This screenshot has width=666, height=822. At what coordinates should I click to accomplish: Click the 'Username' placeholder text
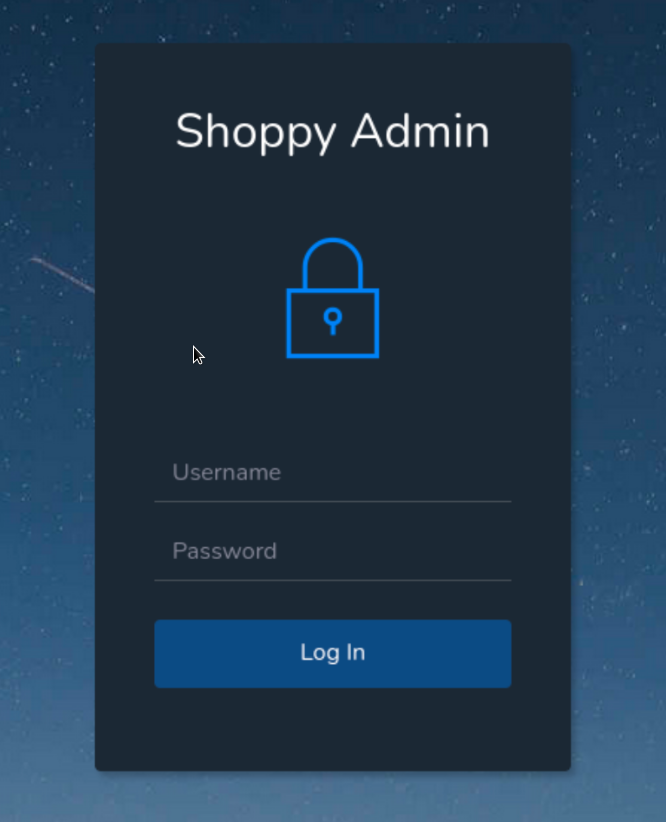click(x=227, y=472)
